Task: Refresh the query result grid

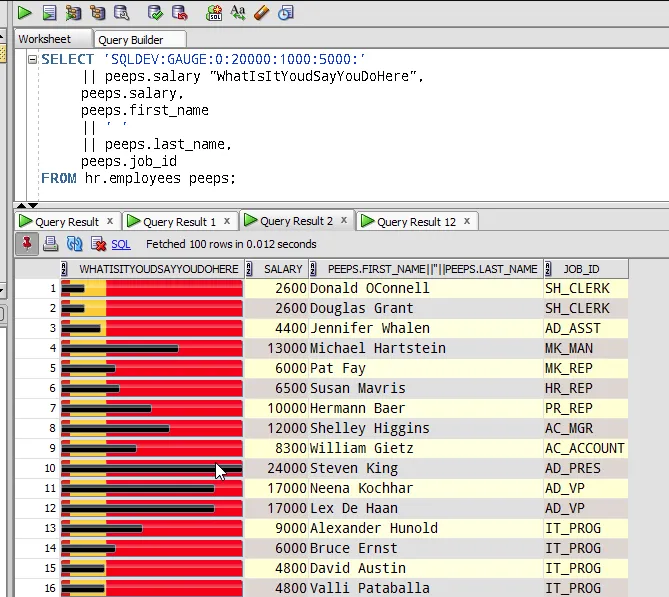Action: pyautogui.click(x=74, y=243)
